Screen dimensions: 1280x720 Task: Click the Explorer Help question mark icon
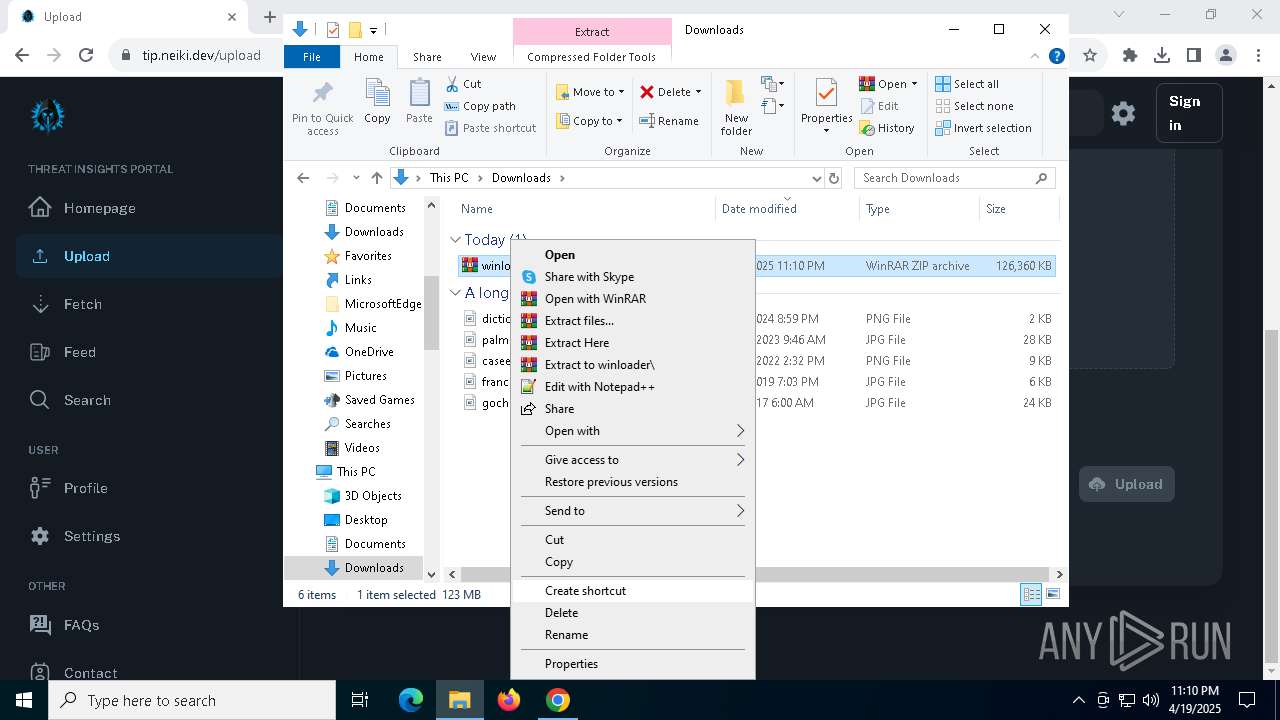pyautogui.click(x=1056, y=57)
